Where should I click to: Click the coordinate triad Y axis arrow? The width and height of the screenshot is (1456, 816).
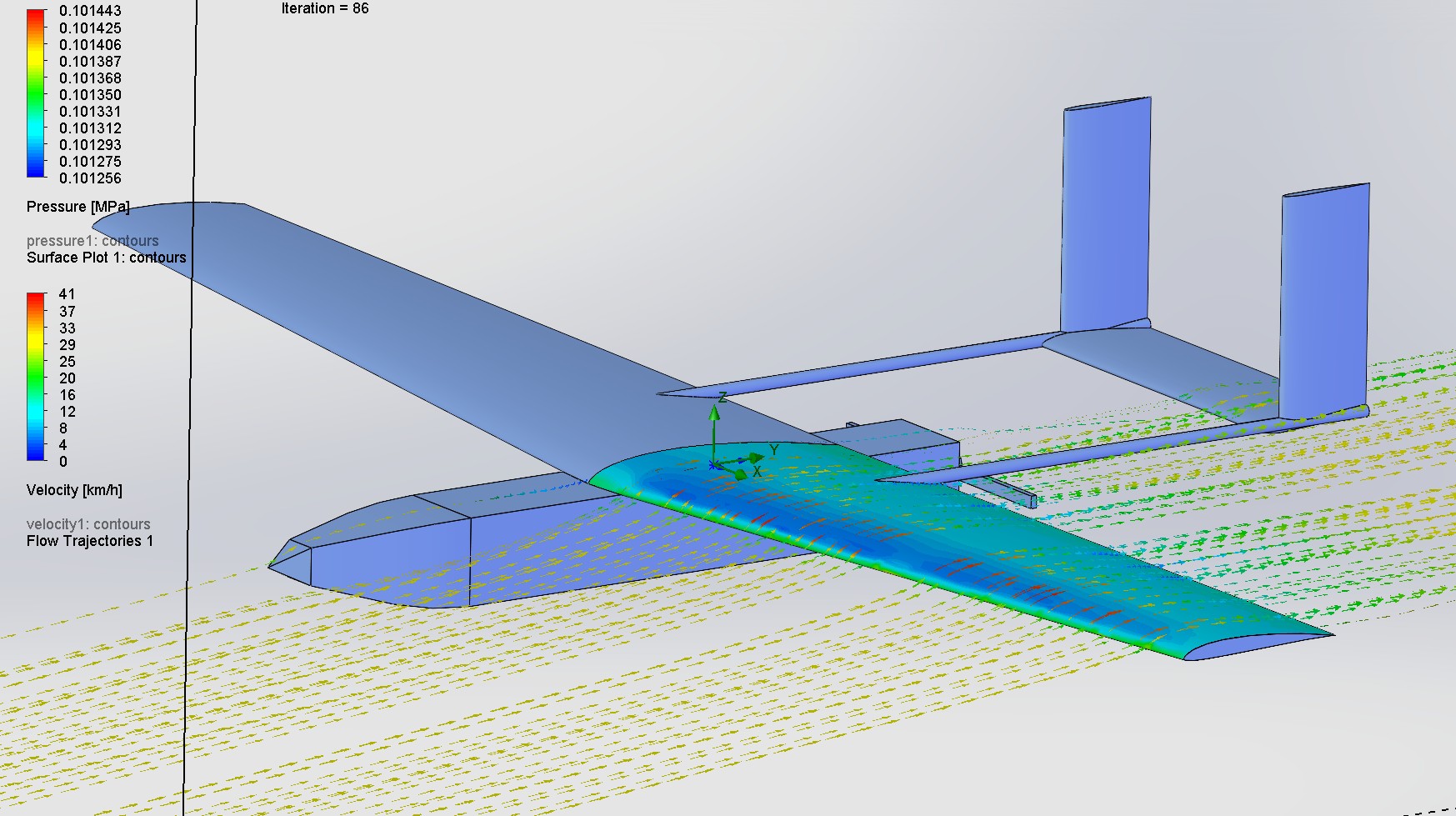point(756,458)
